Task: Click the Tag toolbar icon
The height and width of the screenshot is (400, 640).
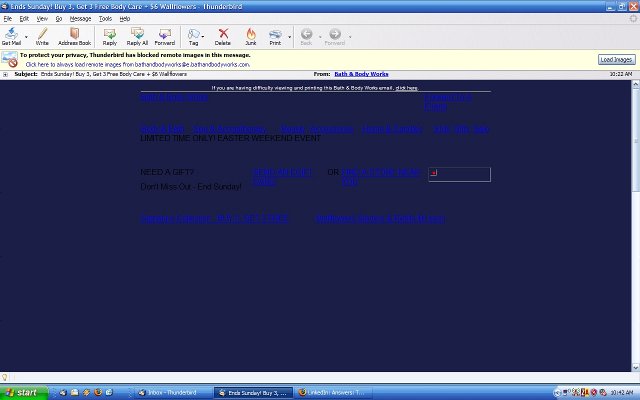Action: (x=193, y=36)
